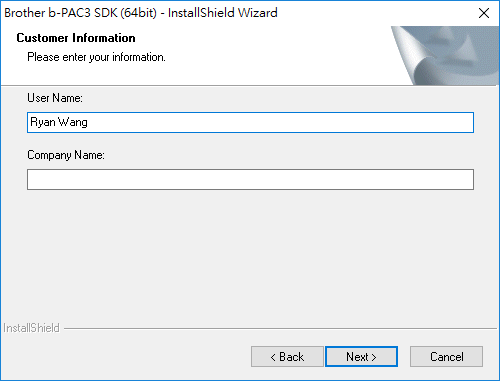Click the "Customer Information" heading
The height and width of the screenshot is (381, 500).
coord(76,38)
